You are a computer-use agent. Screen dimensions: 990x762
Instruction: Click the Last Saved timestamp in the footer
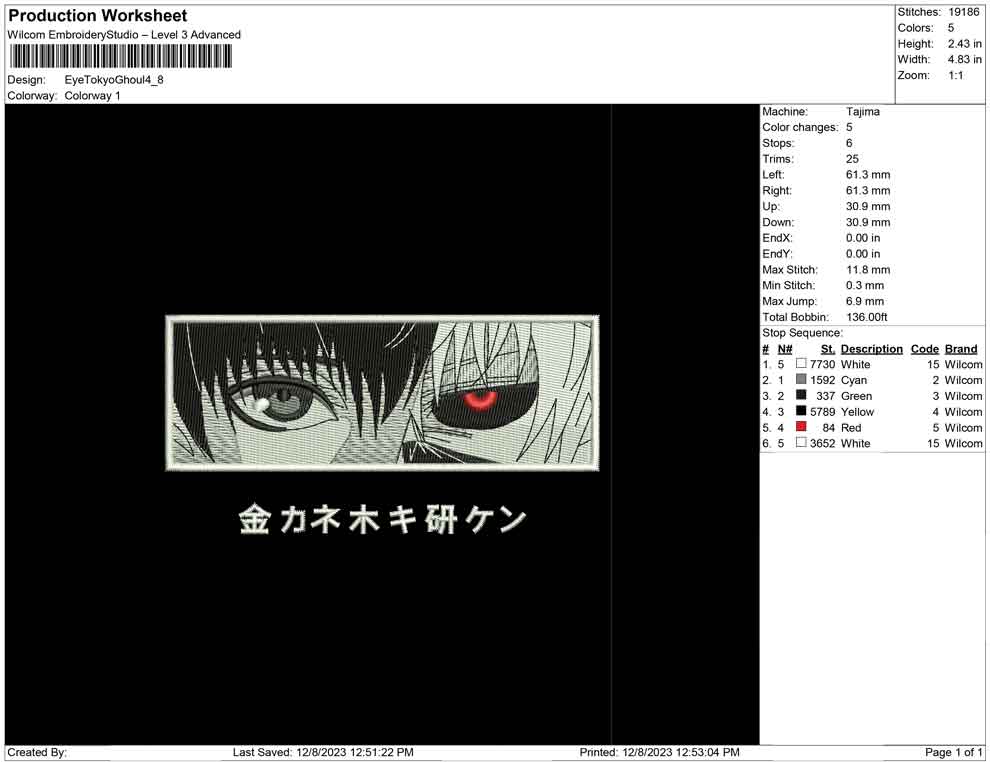tap(323, 752)
